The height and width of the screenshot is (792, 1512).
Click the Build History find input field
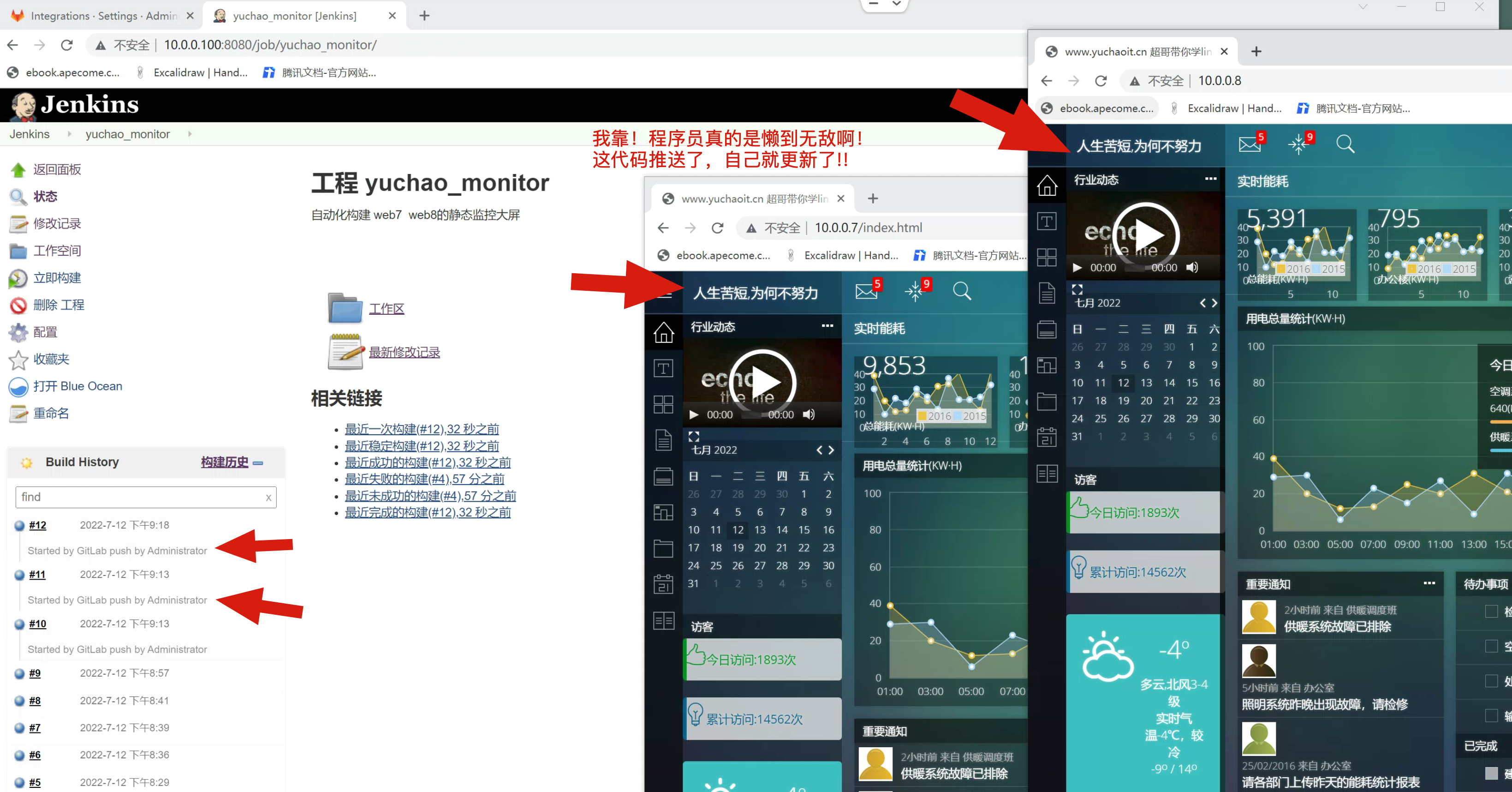coord(141,497)
